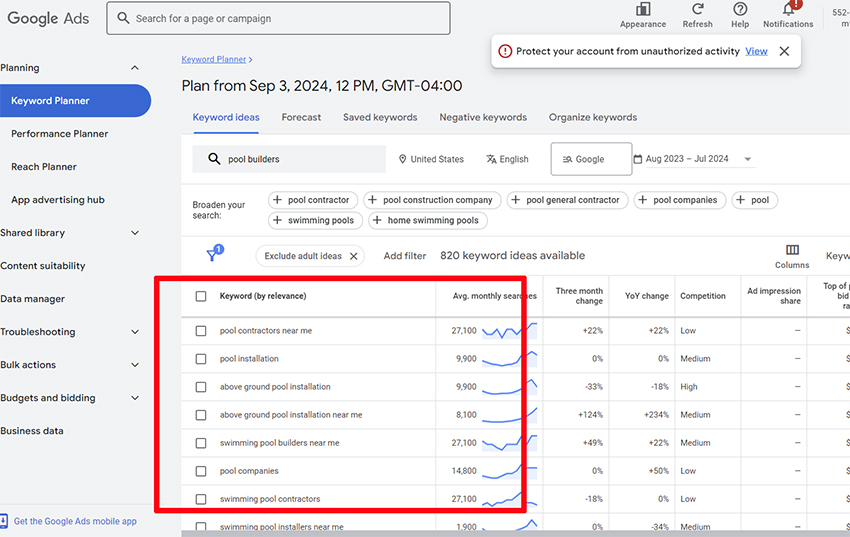Remove the Exclude adult ideas filter

point(354,256)
